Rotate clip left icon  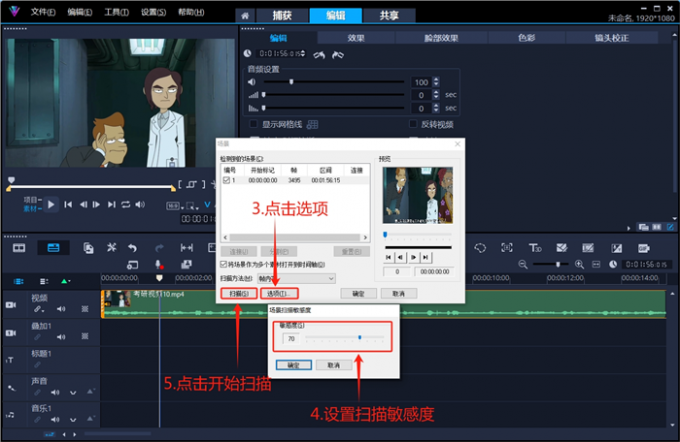[x=319, y=55]
